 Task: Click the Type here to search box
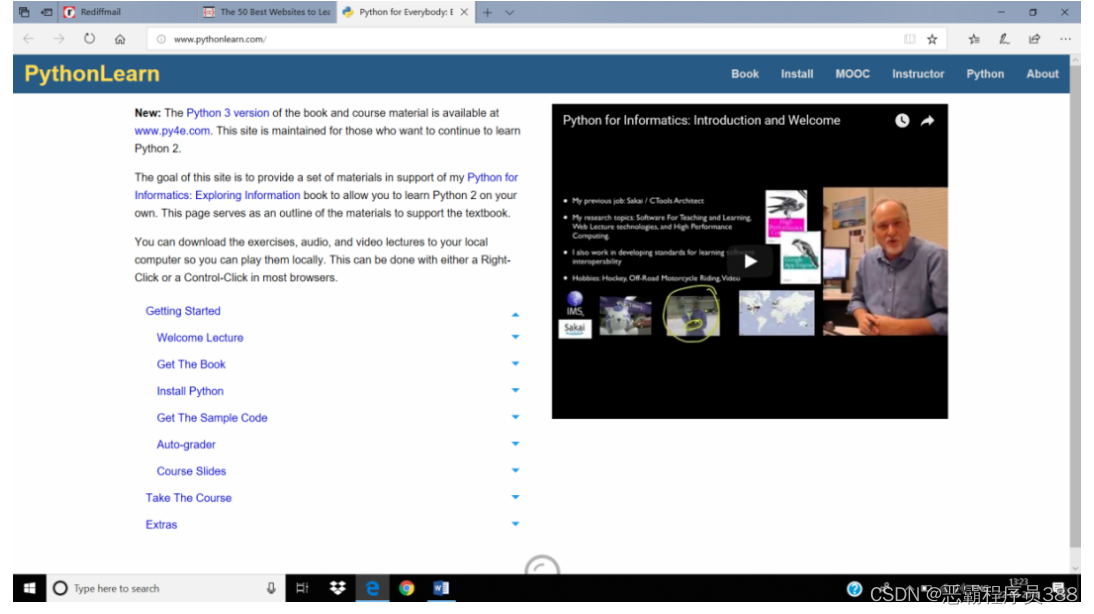[x=165, y=588]
